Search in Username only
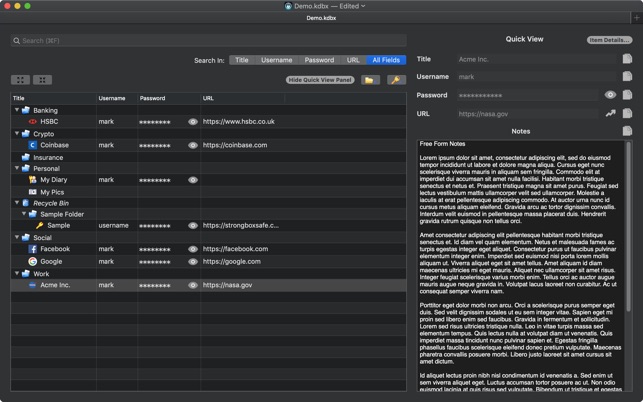643x402 pixels. (x=276, y=60)
